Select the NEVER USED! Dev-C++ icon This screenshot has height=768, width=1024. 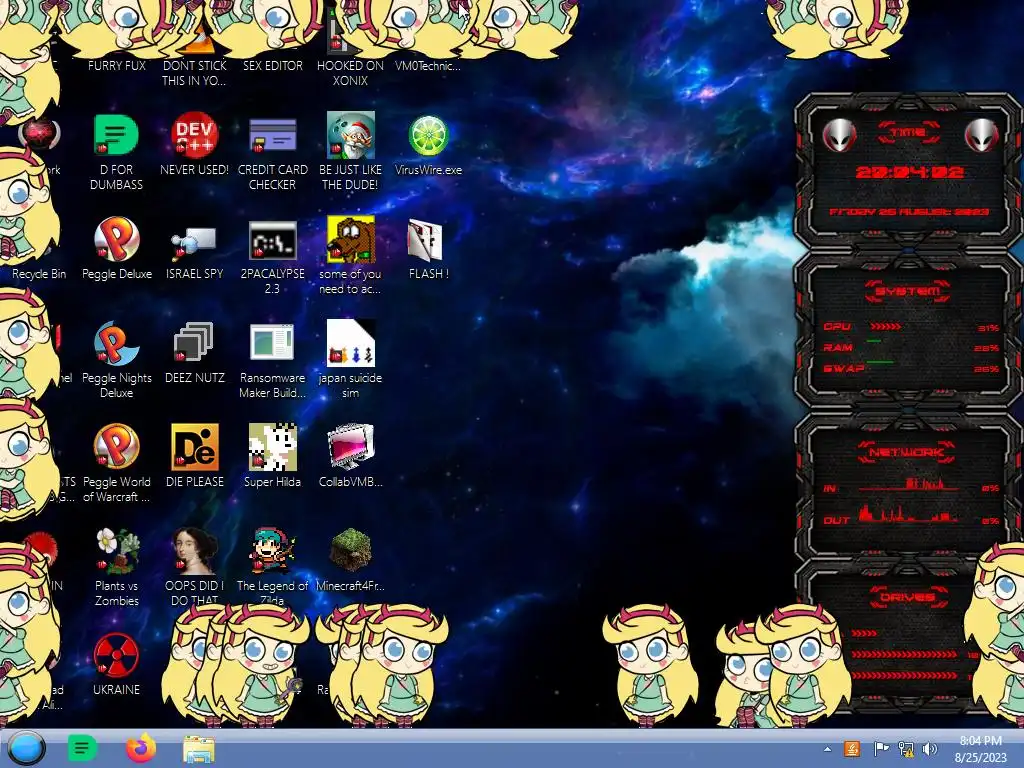coord(194,135)
